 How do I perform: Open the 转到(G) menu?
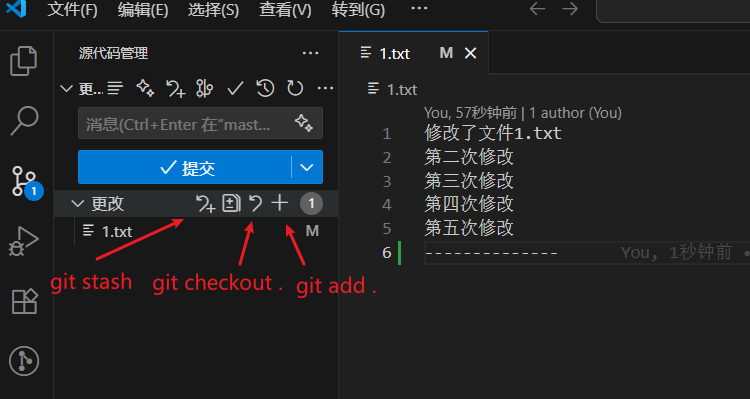tap(358, 10)
